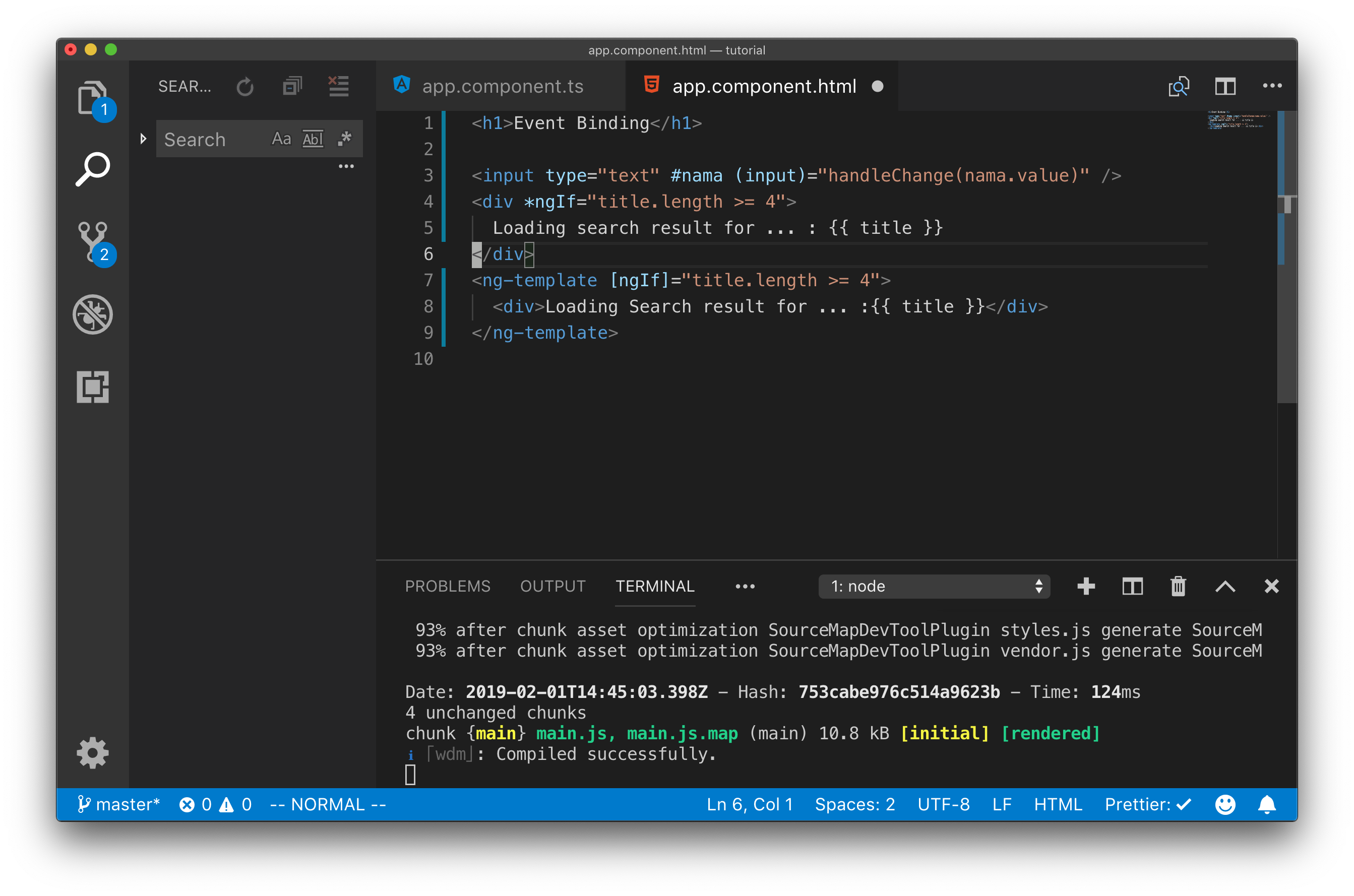Open the Extensions view icon
Screen dimensions: 1354x896
[93, 387]
